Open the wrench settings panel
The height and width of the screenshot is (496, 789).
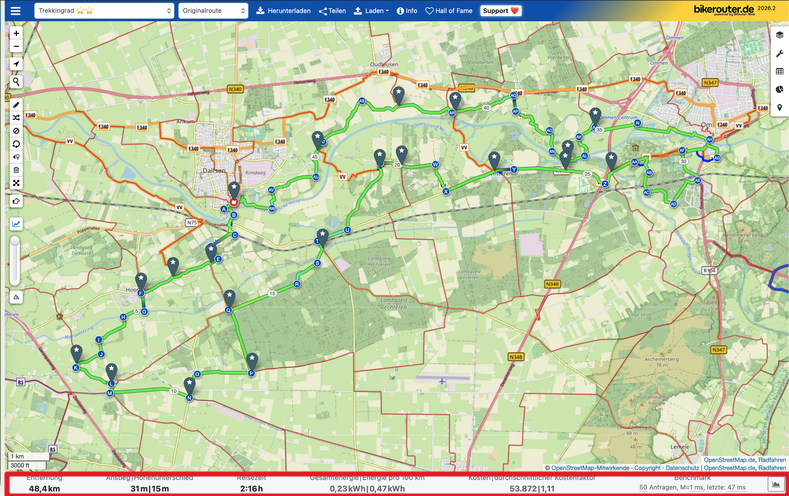tap(779, 53)
